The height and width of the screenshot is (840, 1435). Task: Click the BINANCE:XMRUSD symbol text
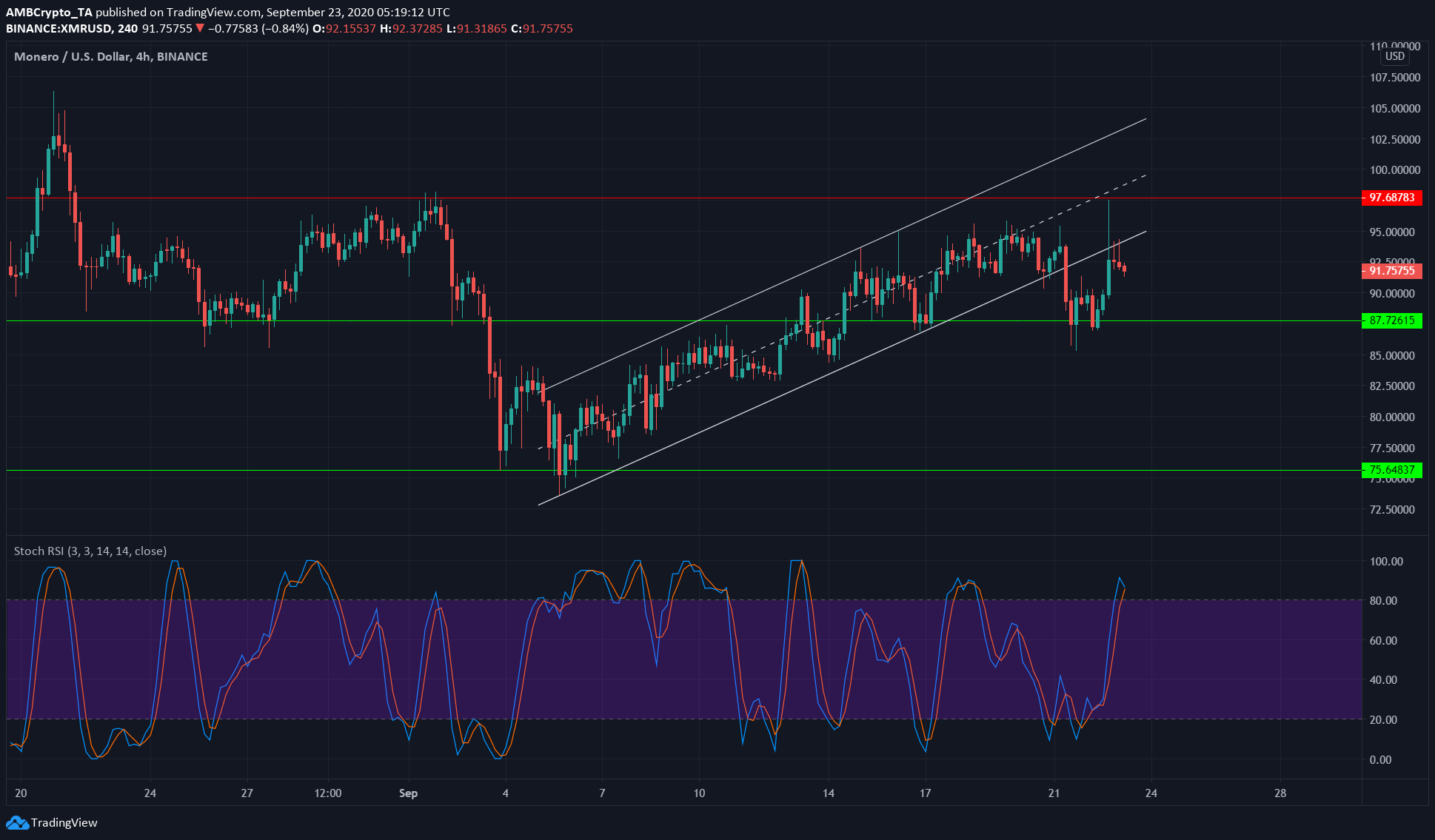click(x=59, y=29)
